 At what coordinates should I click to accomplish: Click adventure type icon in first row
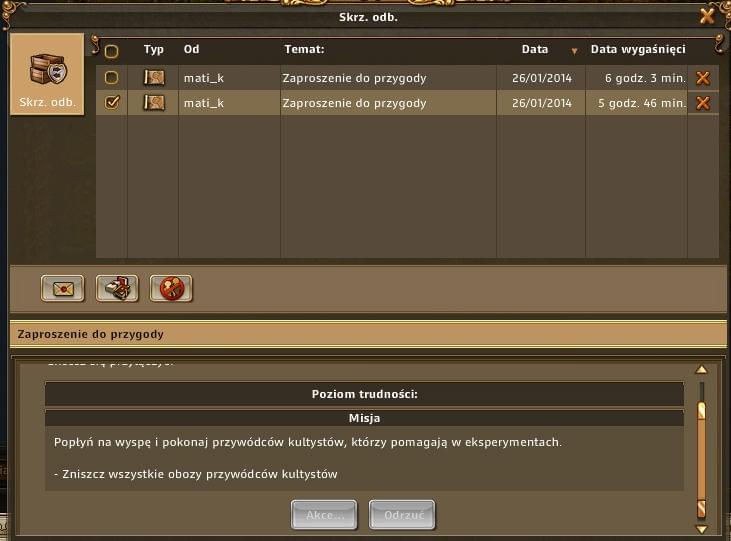click(x=154, y=77)
